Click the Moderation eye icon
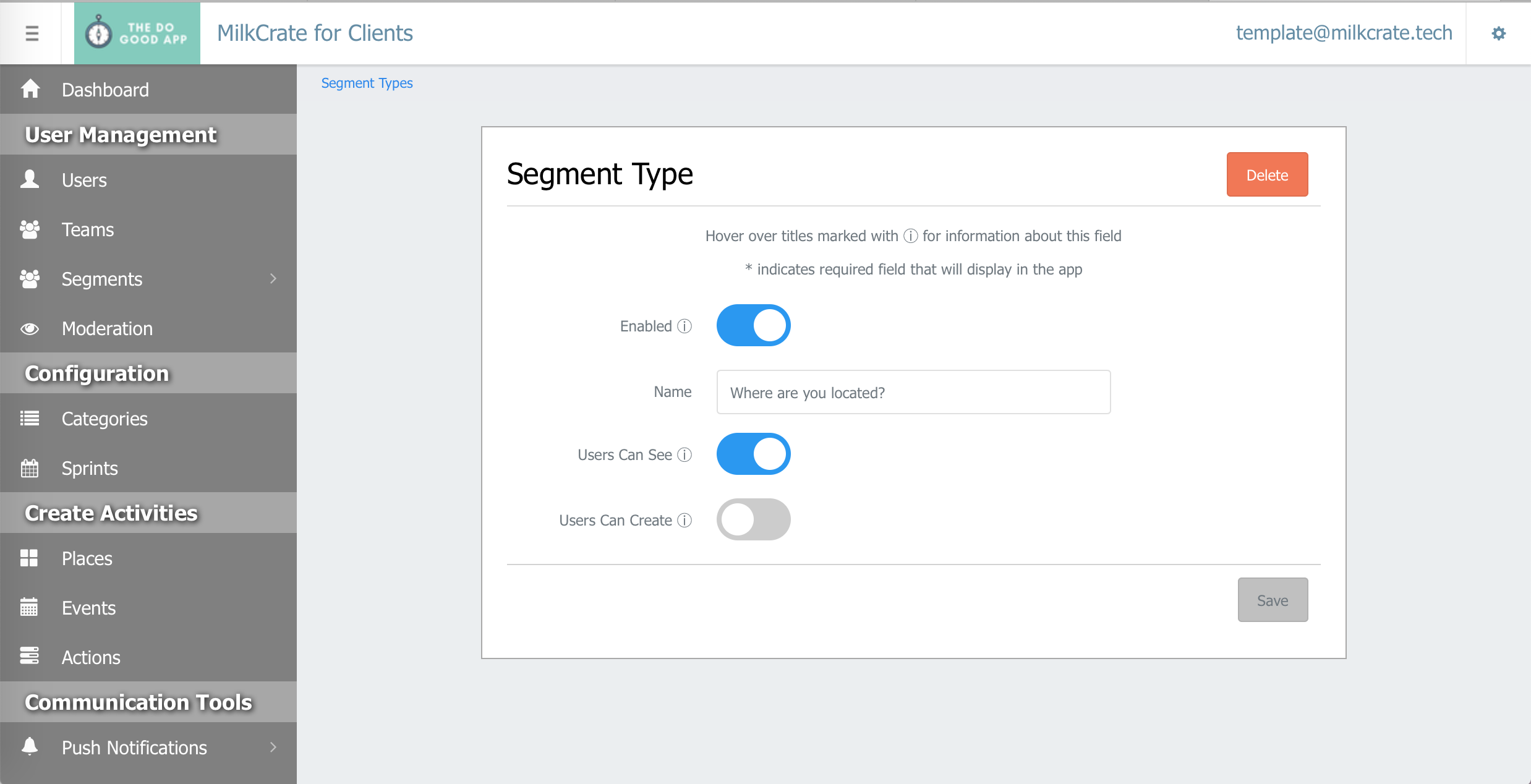This screenshot has height=784, width=1531. coord(30,328)
